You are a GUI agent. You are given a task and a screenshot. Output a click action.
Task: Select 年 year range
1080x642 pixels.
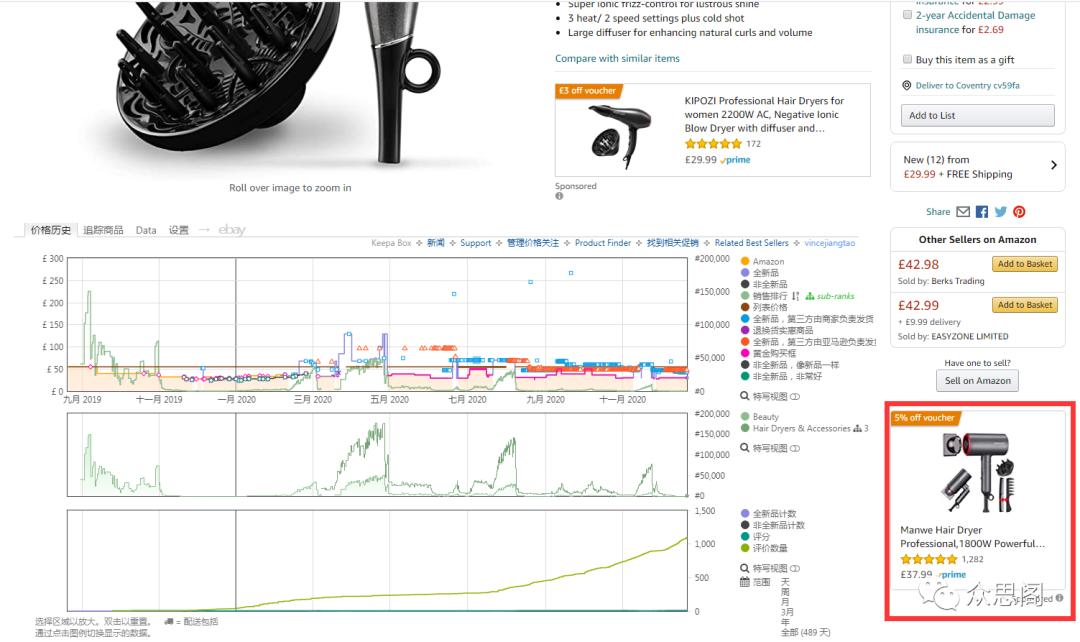pyautogui.click(x=785, y=623)
